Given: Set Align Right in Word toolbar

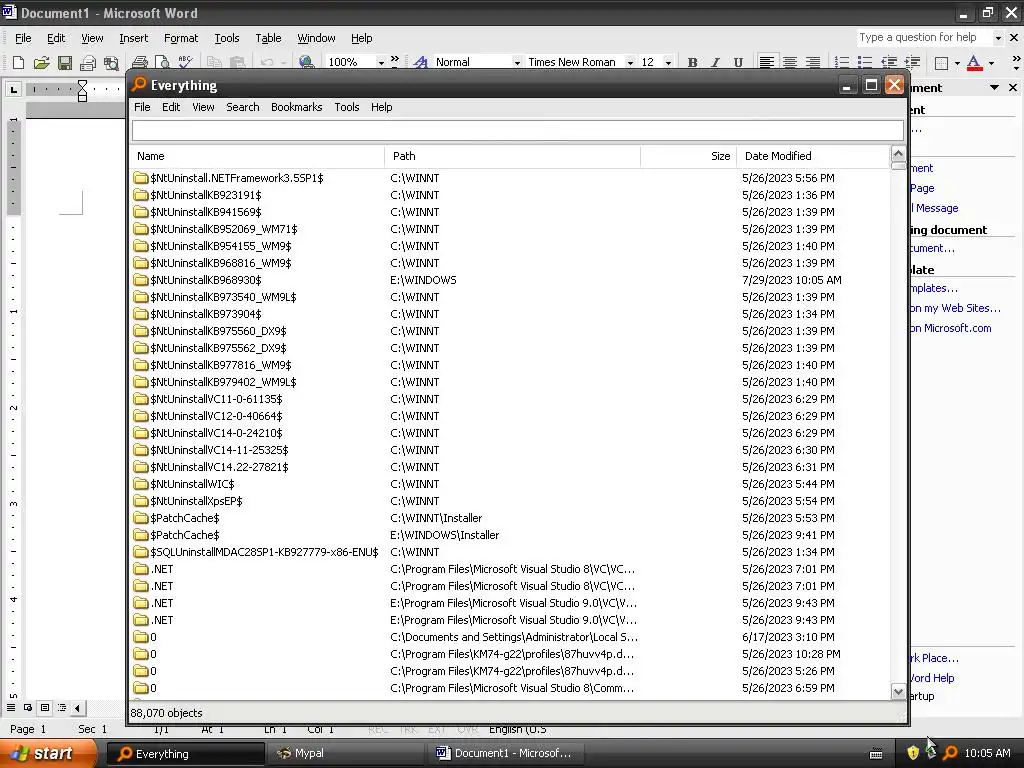Looking at the screenshot, I should (x=813, y=62).
